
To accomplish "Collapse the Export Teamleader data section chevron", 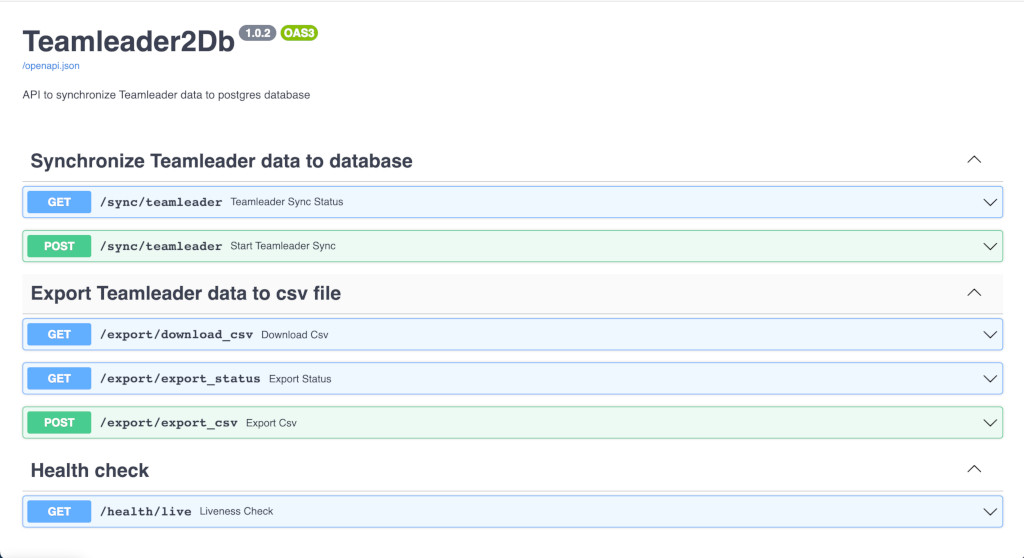I will point(974,292).
